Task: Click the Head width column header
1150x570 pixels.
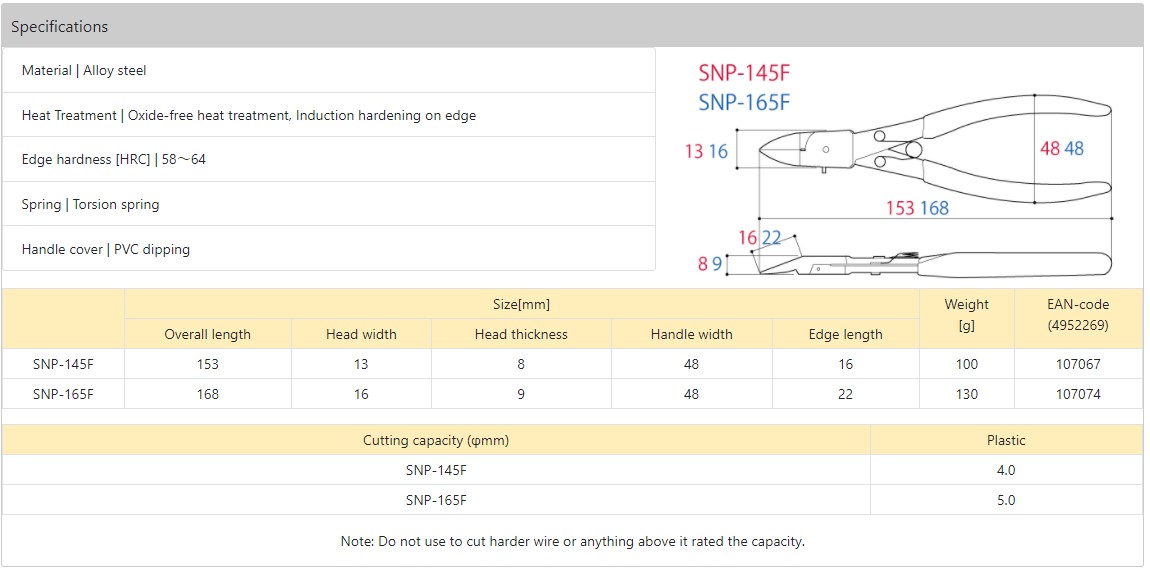Action: 362,334
